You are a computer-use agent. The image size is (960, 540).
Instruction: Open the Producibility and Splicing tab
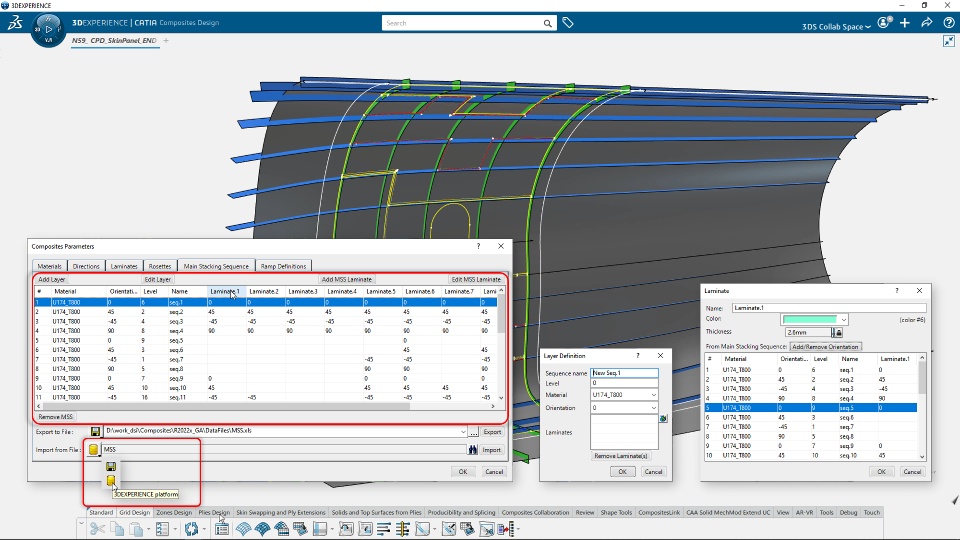coord(461,512)
